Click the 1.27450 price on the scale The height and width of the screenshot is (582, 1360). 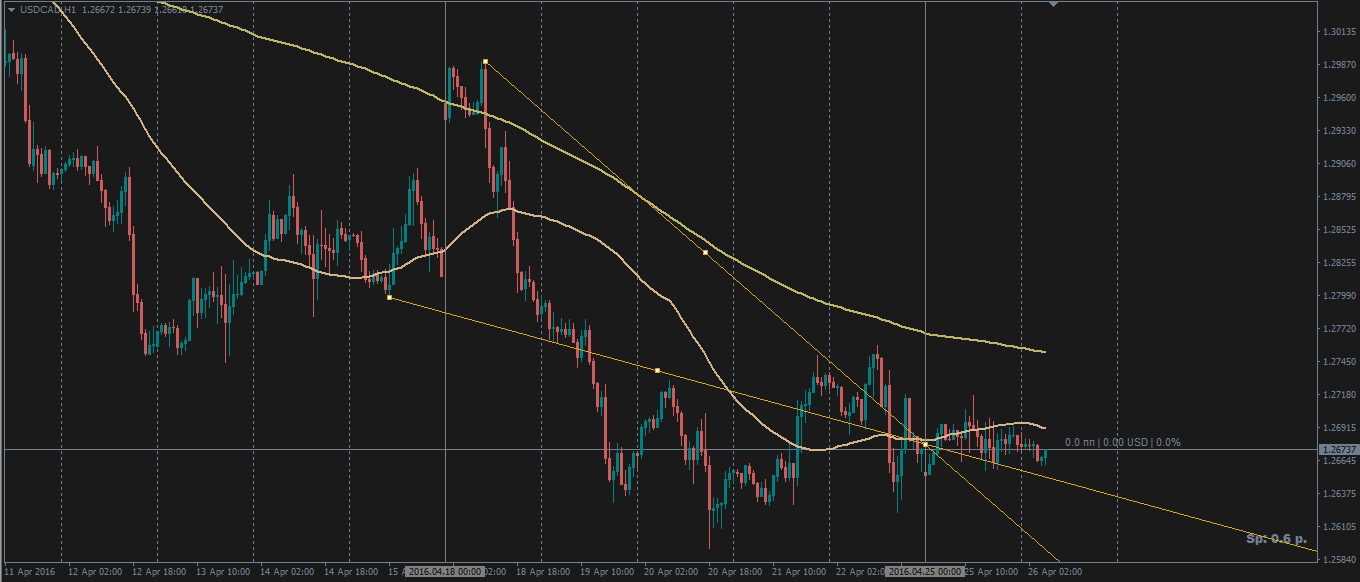1338,362
